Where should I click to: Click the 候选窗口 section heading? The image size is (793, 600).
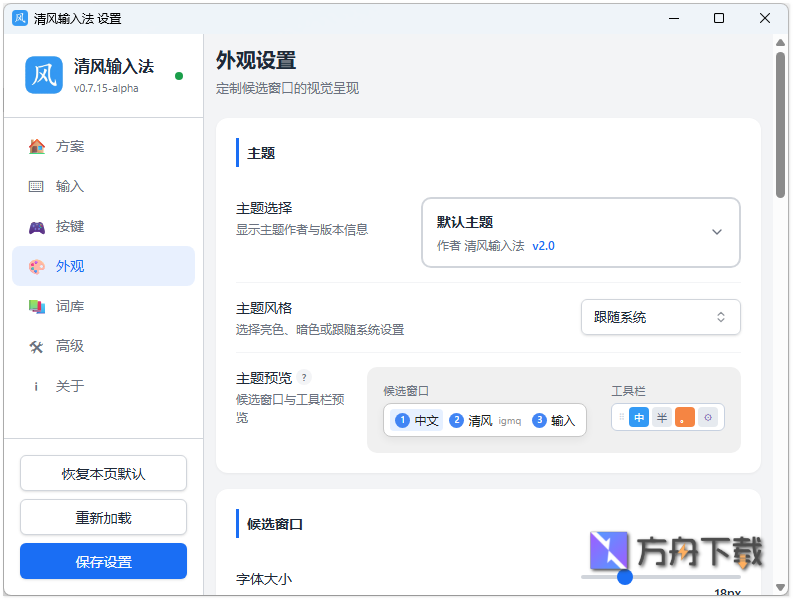pyautogui.click(x=275, y=524)
